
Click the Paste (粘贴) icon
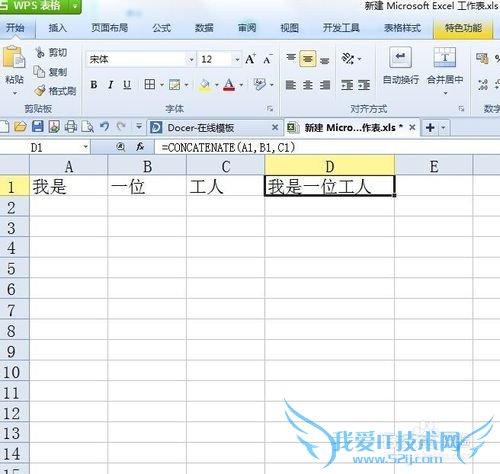[13, 57]
